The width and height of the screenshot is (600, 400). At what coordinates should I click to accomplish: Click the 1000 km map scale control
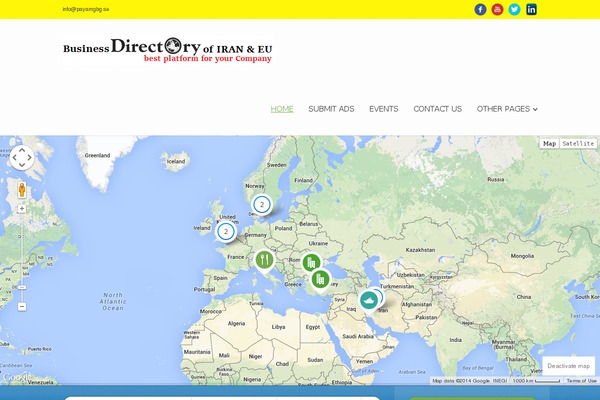pyautogui.click(x=536, y=380)
